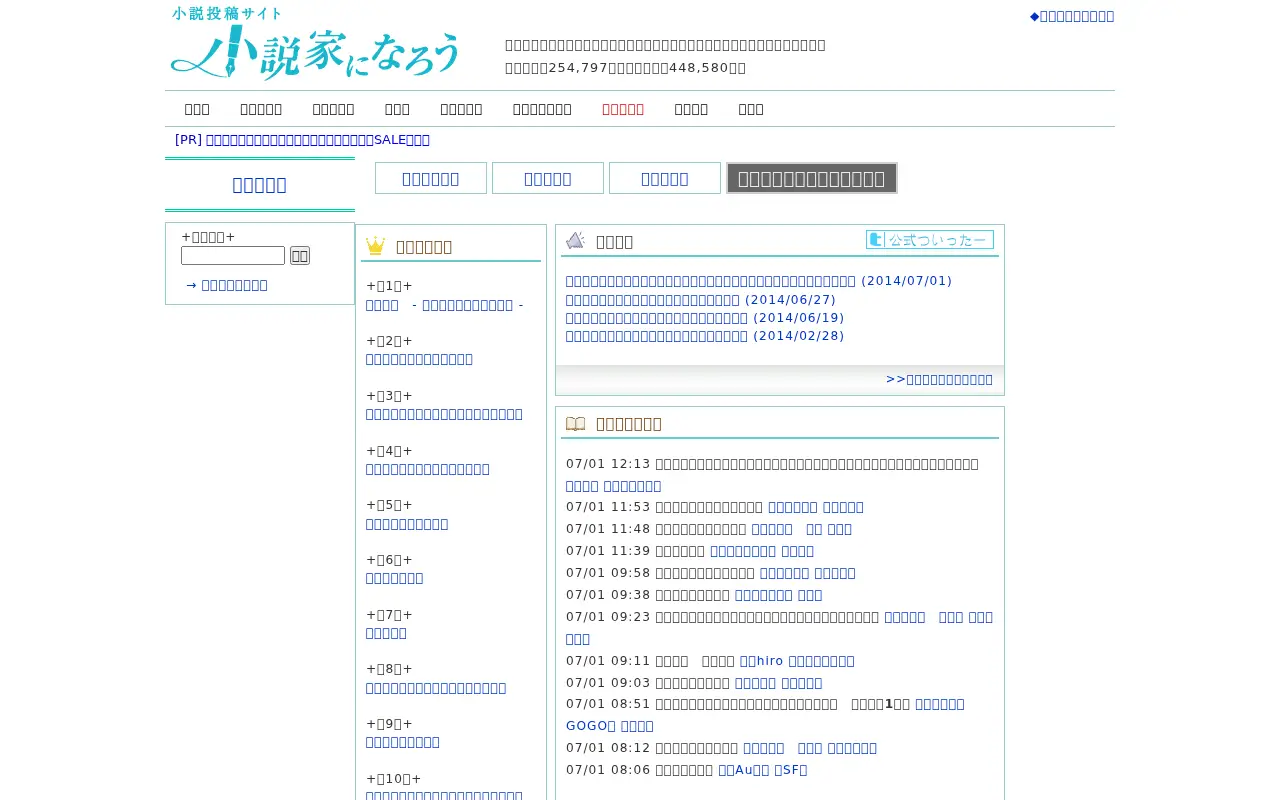Open the news item dated 2014/02/28
Image resolution: width=1280 pixels, height=800 pixels.
coord(705,336)
